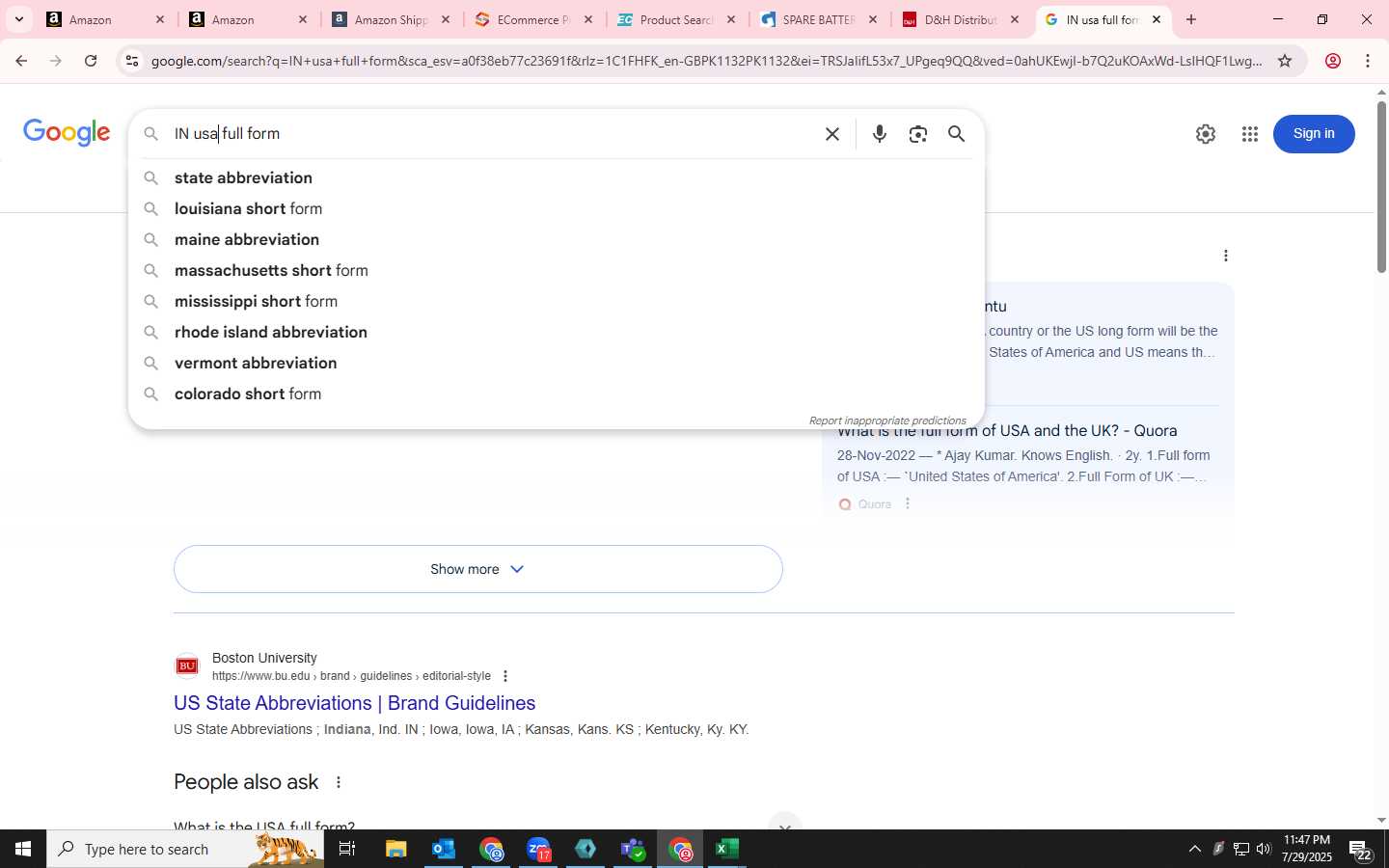Open the three-dot menu beside People also ask

(339, 782)
